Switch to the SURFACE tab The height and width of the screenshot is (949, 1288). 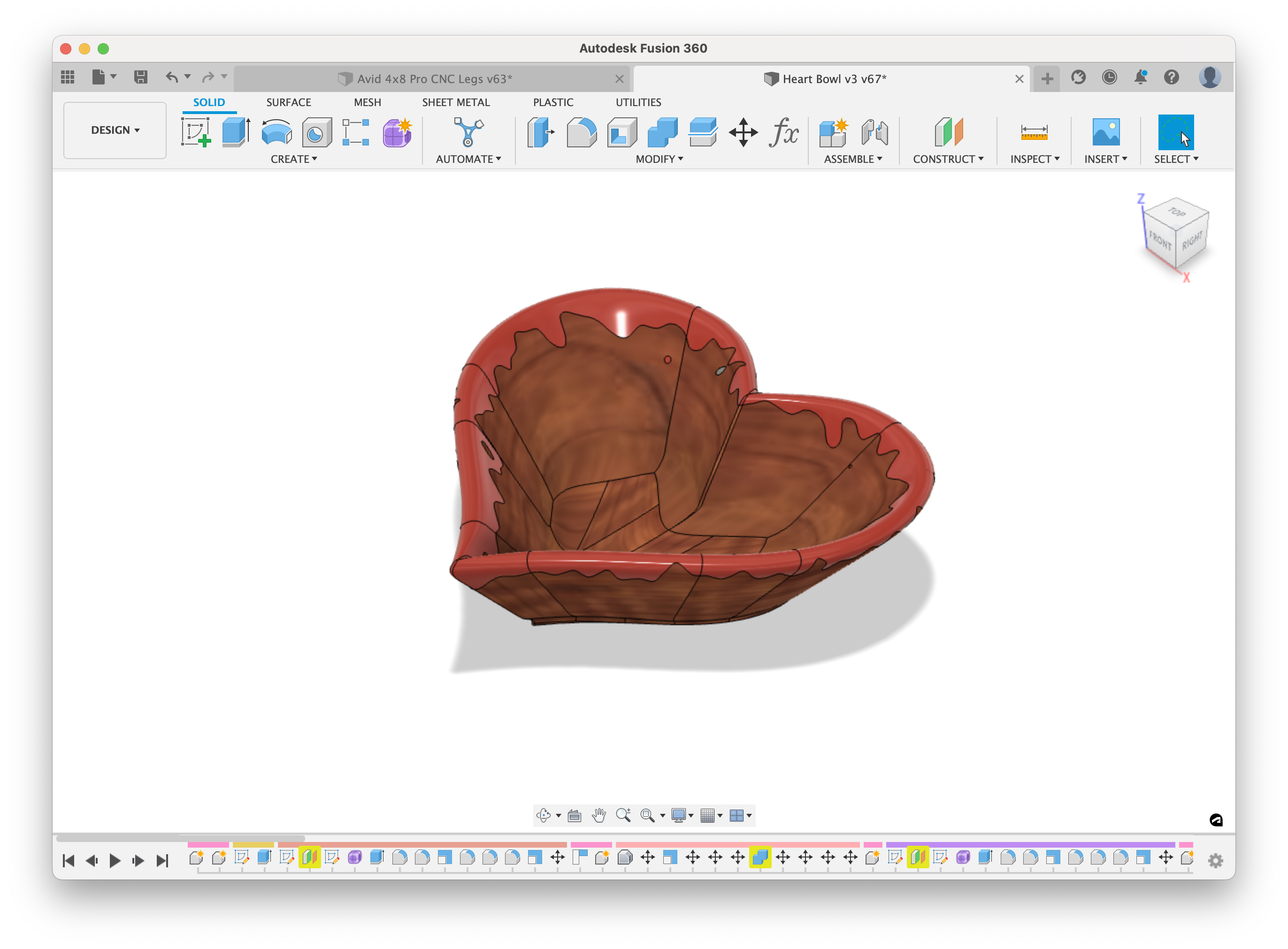tap(288, 102)
